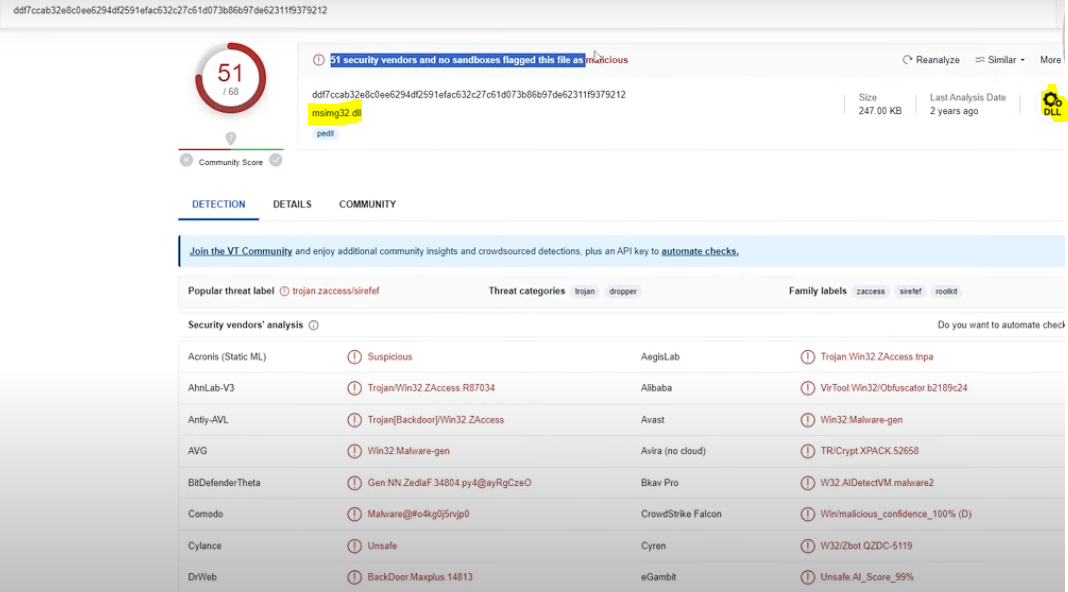Open the COMMUNITY tab
This screenshot has height=592, width=1068.
coord(367,204)
